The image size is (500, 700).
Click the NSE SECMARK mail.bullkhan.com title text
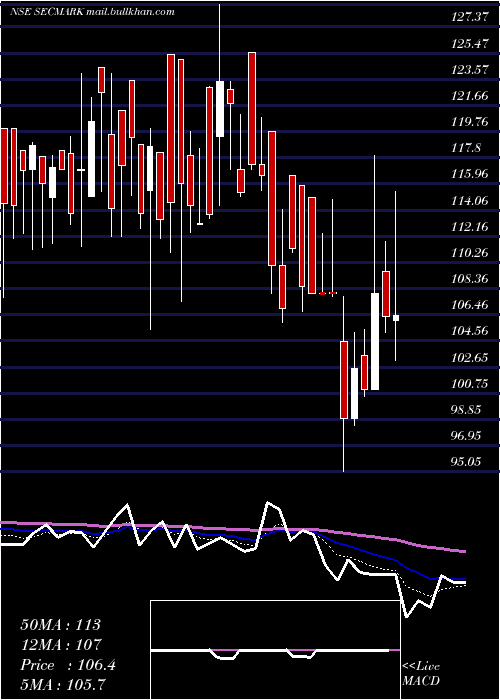(x=92, y=12)
